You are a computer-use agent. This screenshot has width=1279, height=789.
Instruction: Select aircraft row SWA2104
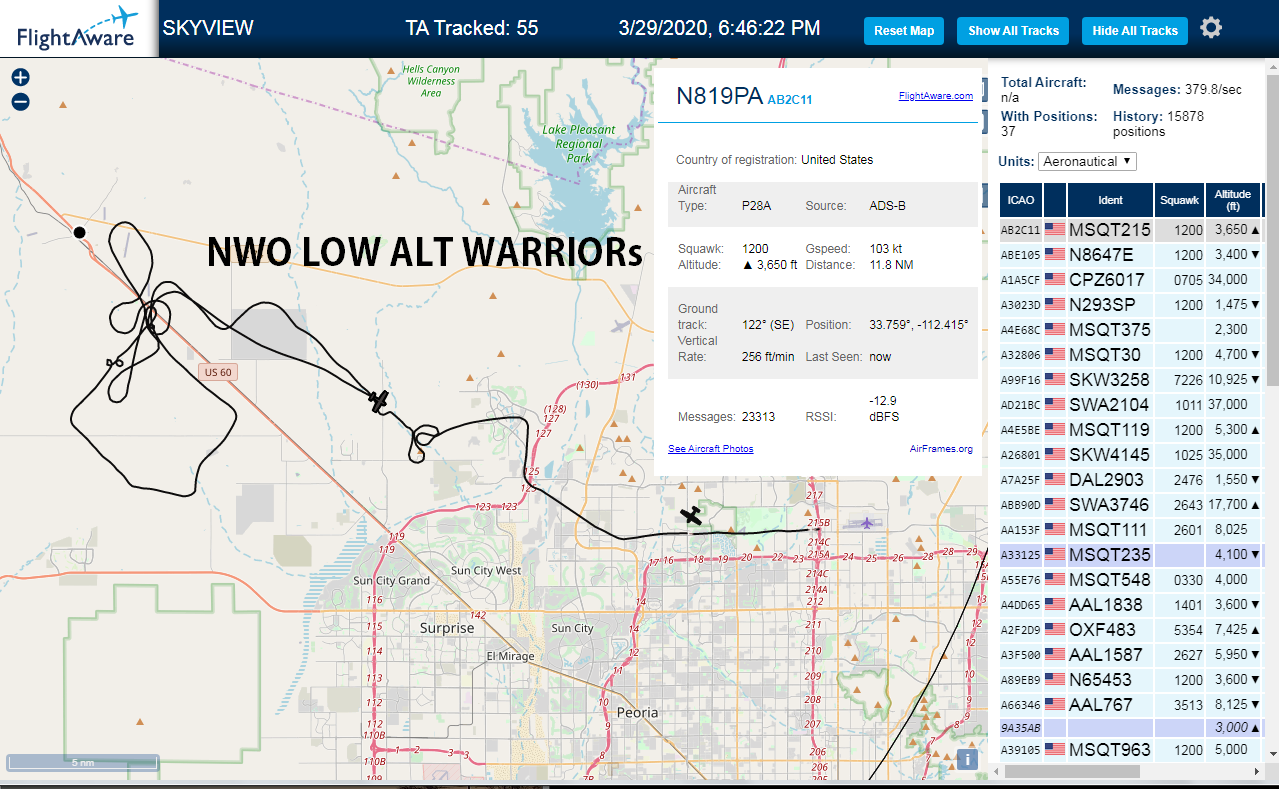(x=1132, y=404)
